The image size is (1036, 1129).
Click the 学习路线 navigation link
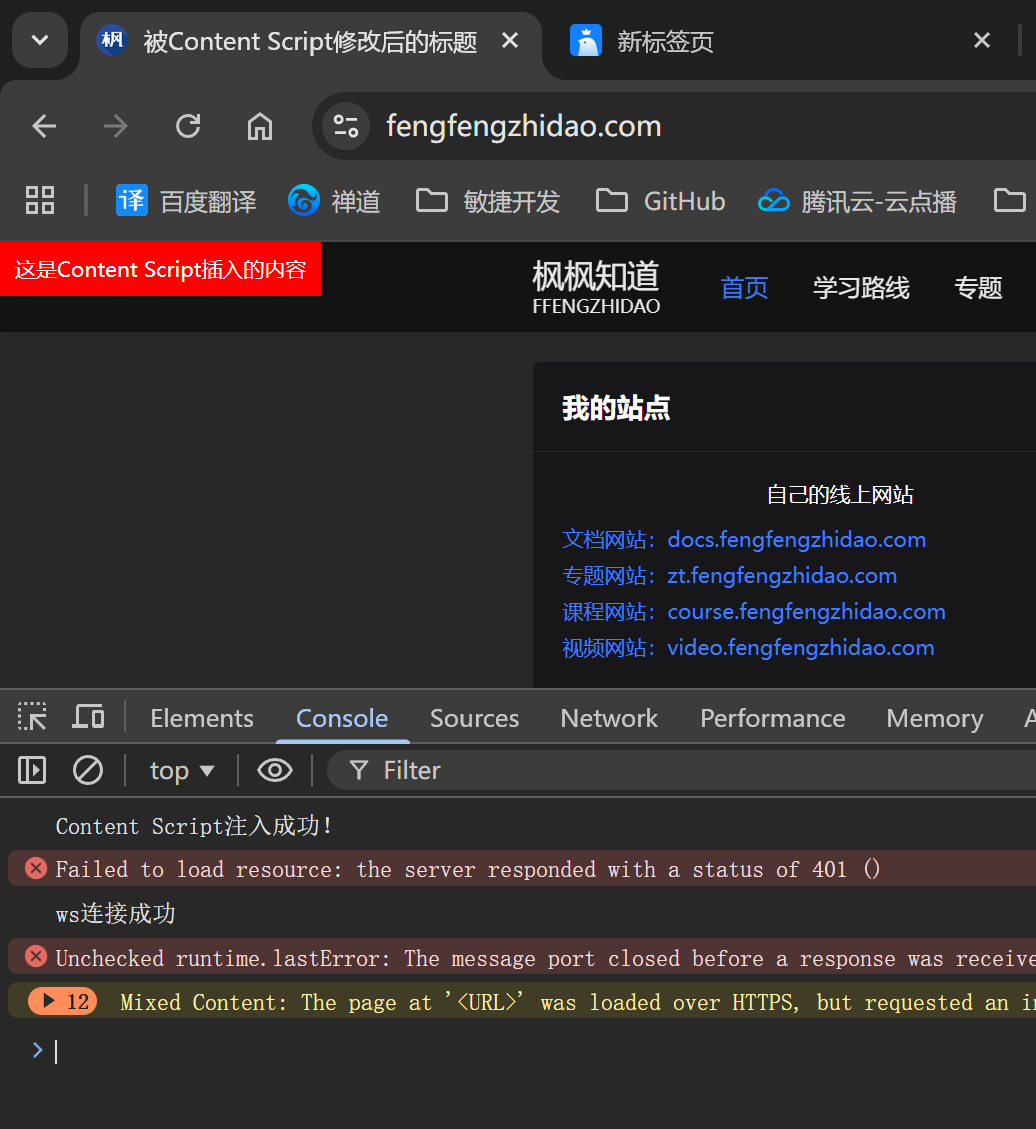861,288
